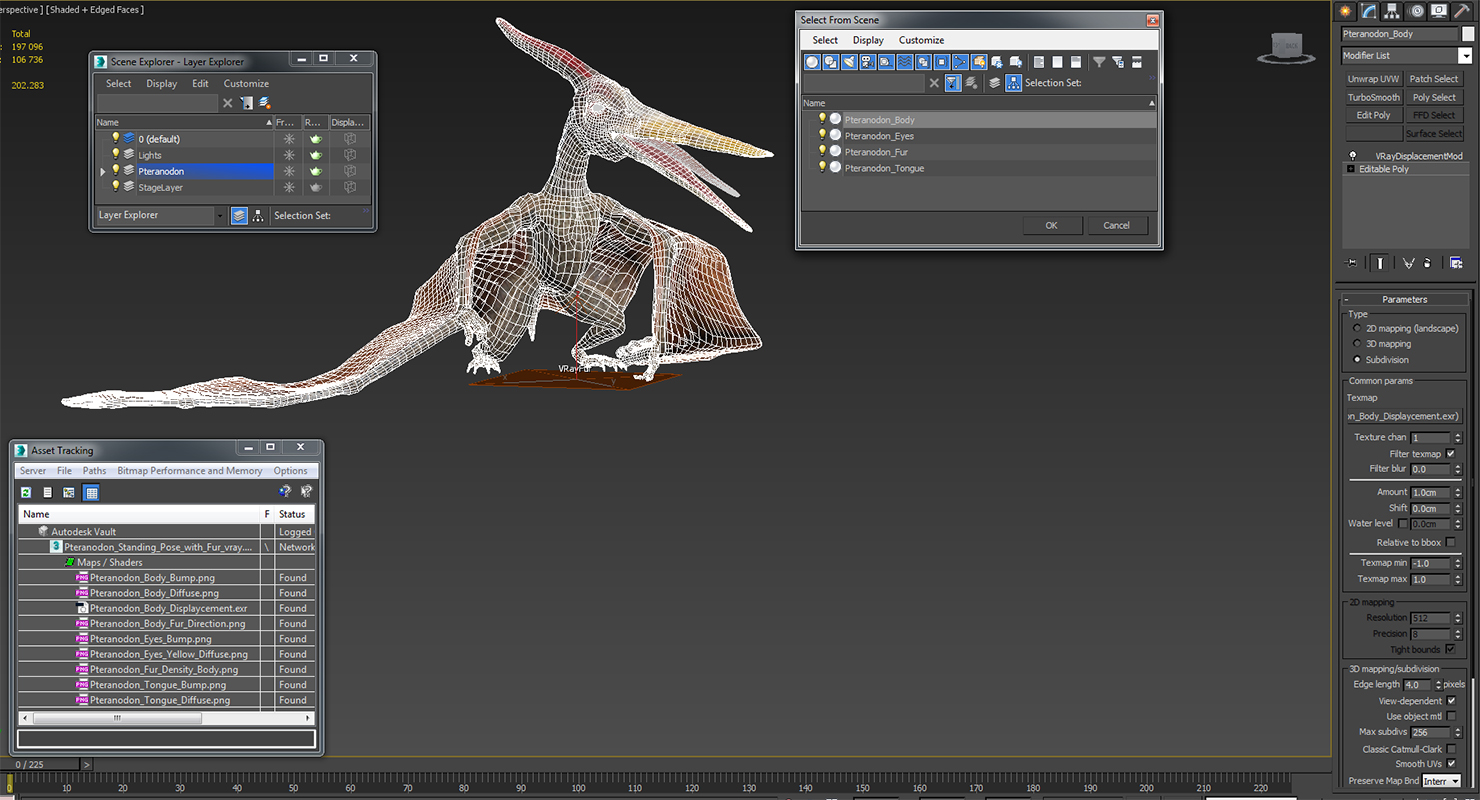Toggle the Classic Catmull-Clark checkbox
This screenshot has width=1480, height=800.
(x=1451, y=749)
